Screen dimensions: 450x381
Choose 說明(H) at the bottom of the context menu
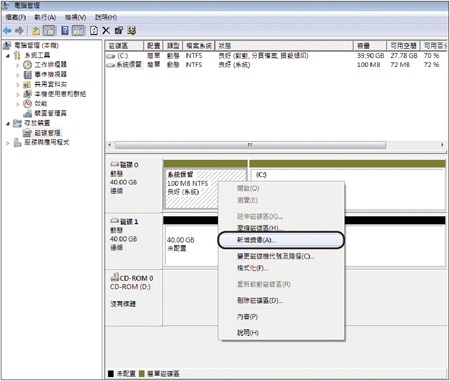281,333
